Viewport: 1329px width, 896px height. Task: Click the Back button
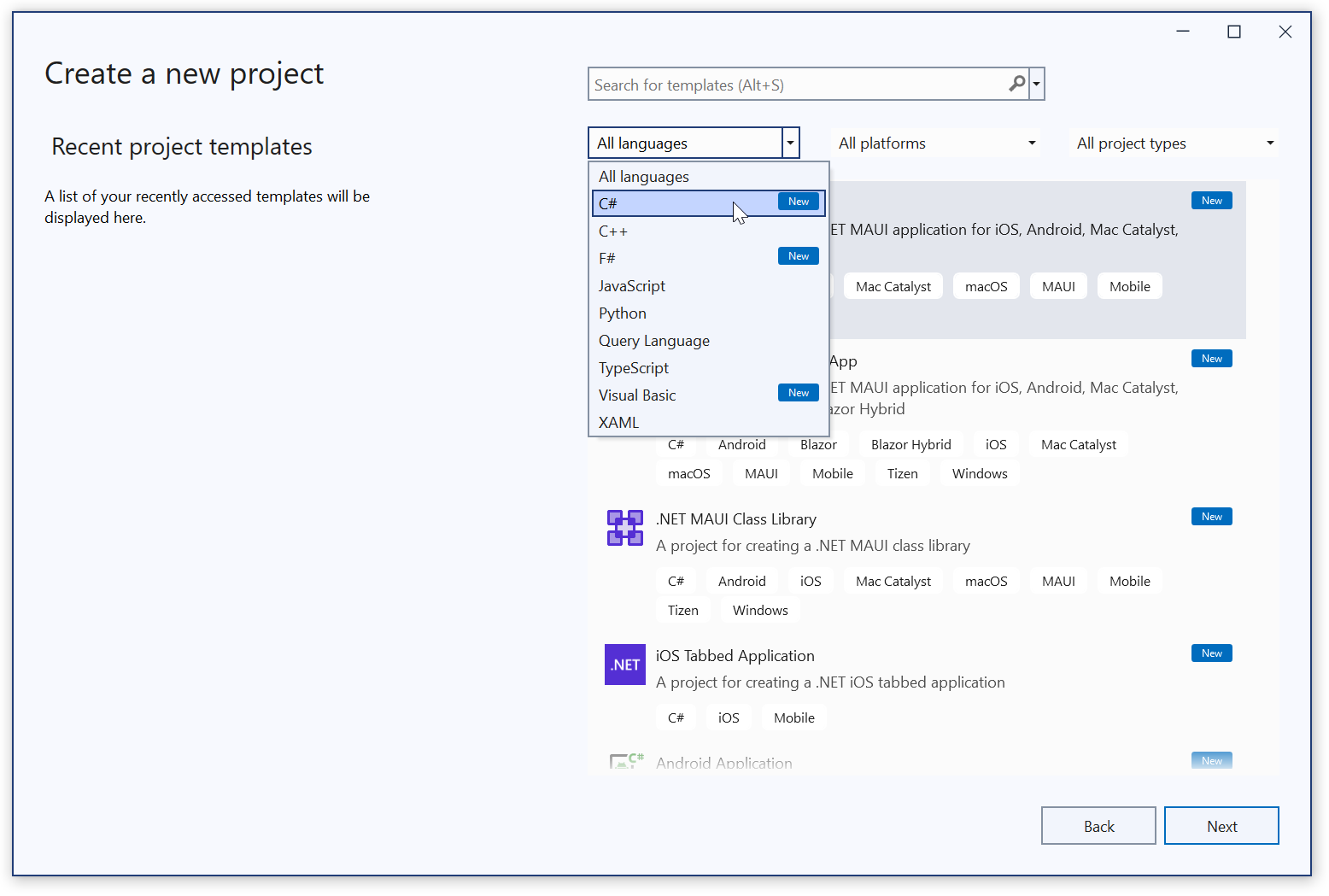(x=1098, y=826)
